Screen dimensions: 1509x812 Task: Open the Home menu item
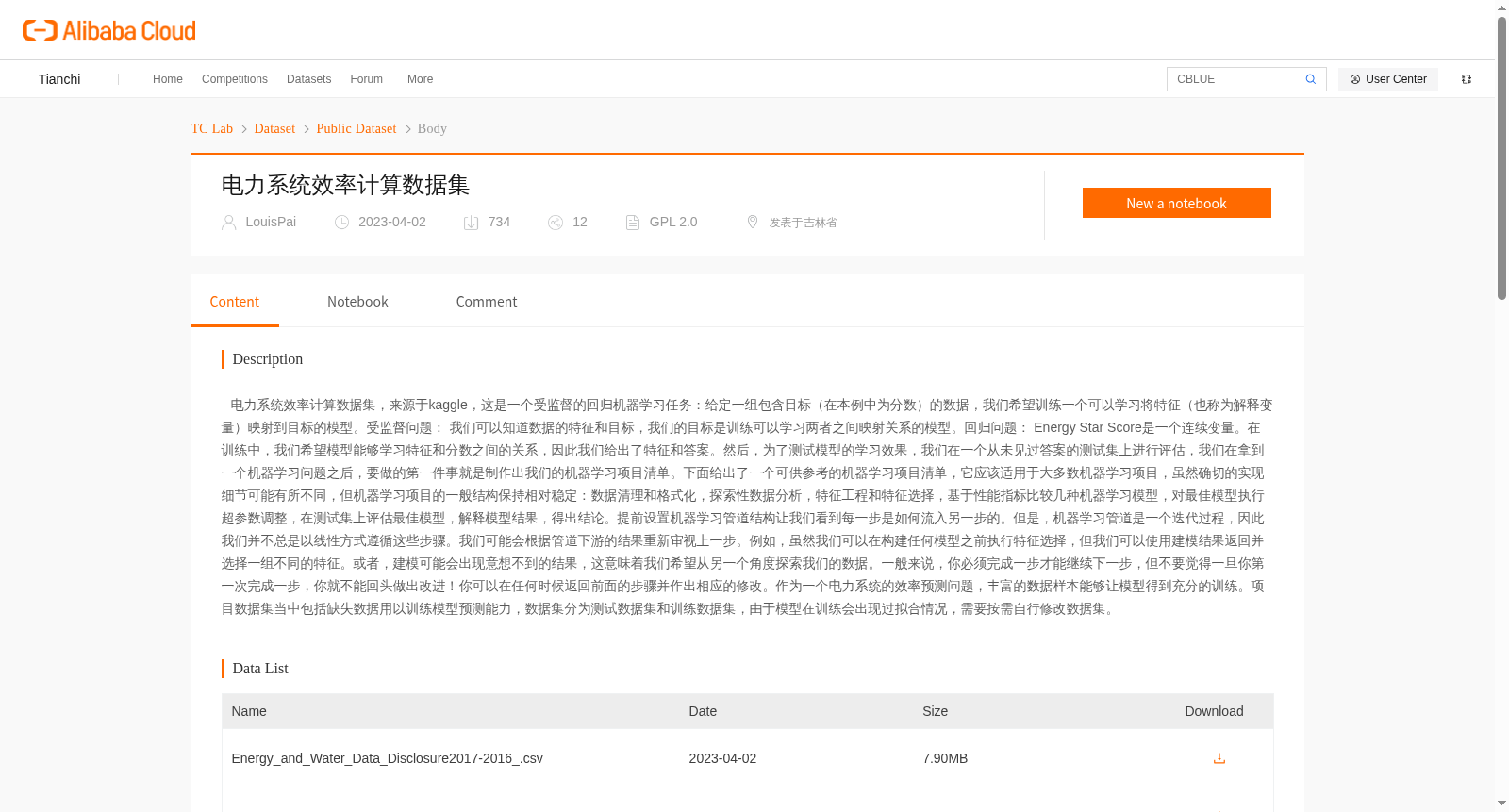(x=168, y=79)
